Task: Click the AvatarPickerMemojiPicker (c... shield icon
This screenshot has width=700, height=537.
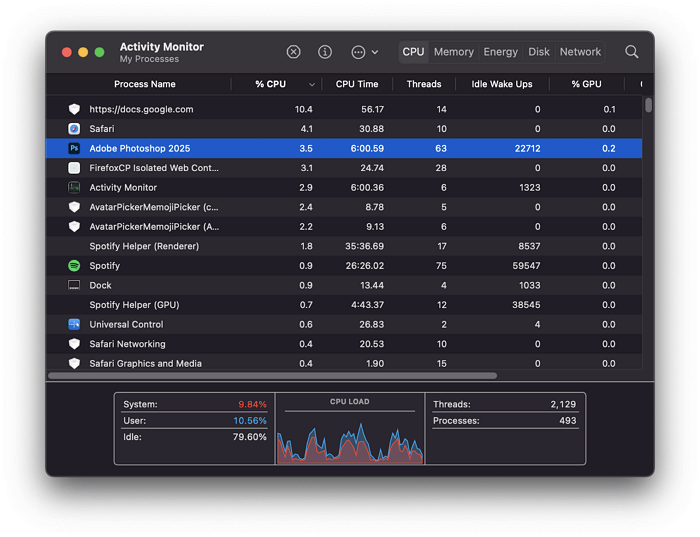Action: 74,207
